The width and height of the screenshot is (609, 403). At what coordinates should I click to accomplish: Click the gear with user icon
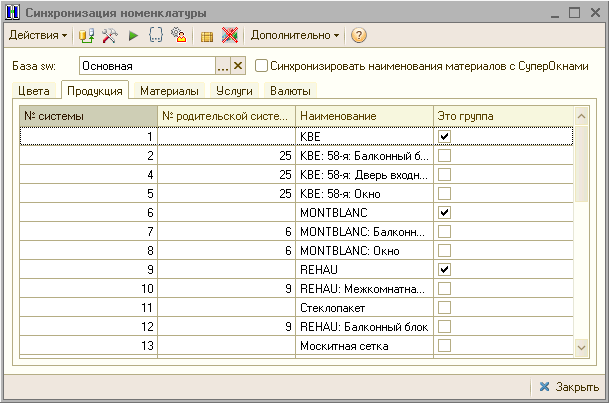pyautogui.click(x=179, y=35)
